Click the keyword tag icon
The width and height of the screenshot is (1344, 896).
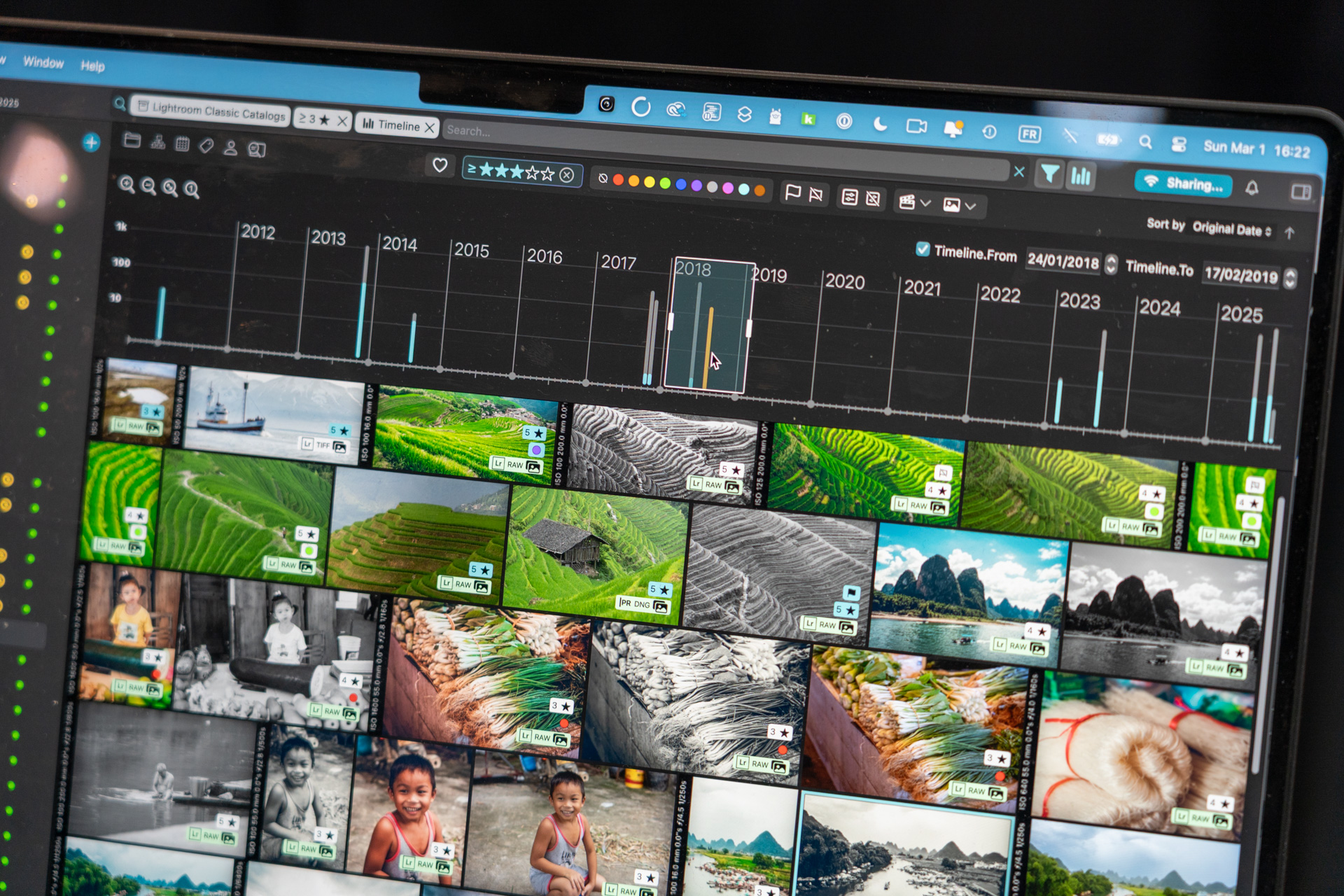[x=206, y=145]
